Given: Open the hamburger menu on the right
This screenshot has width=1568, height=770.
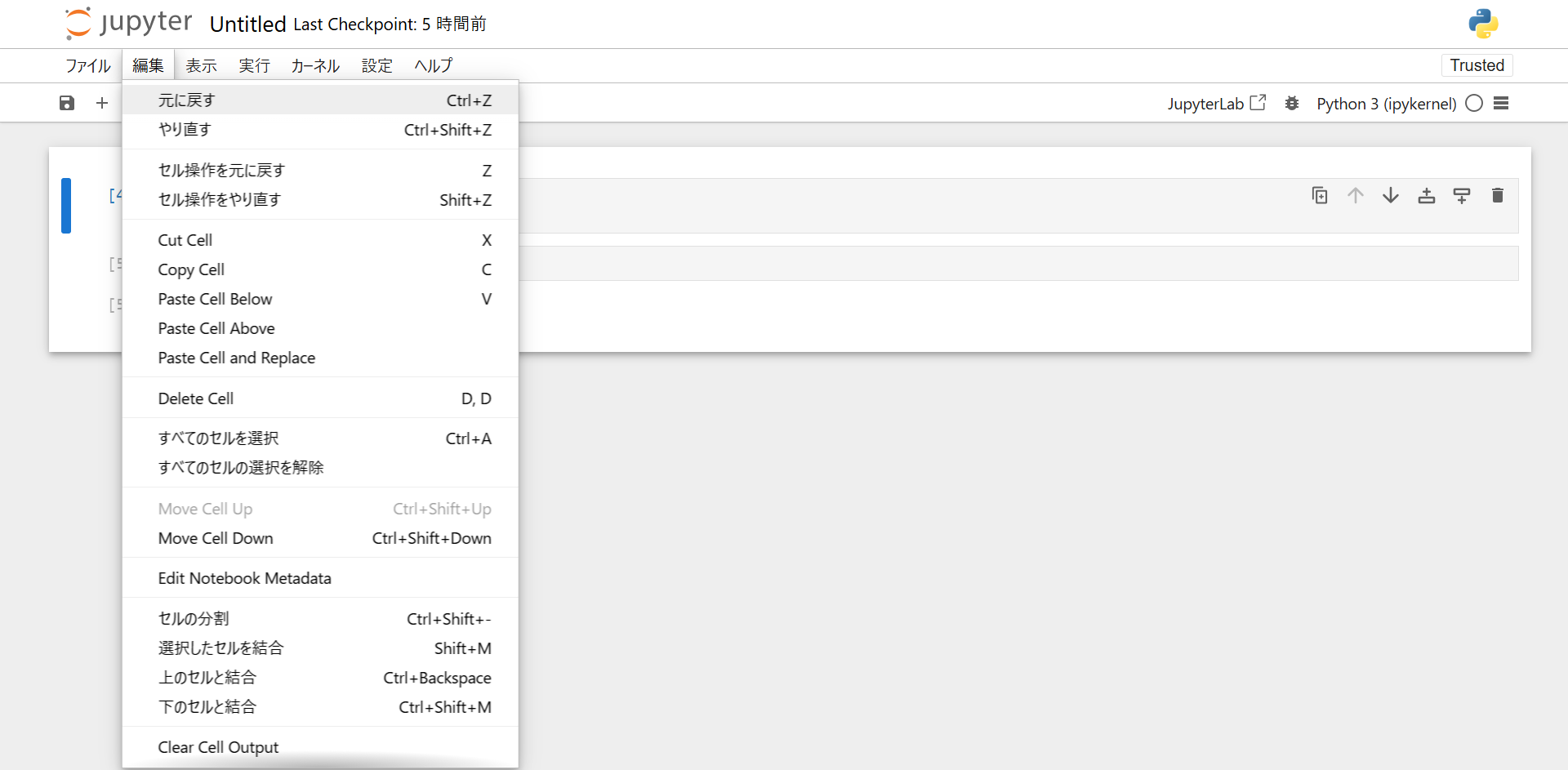Looking at the screenshot, I should (1502, 103).
